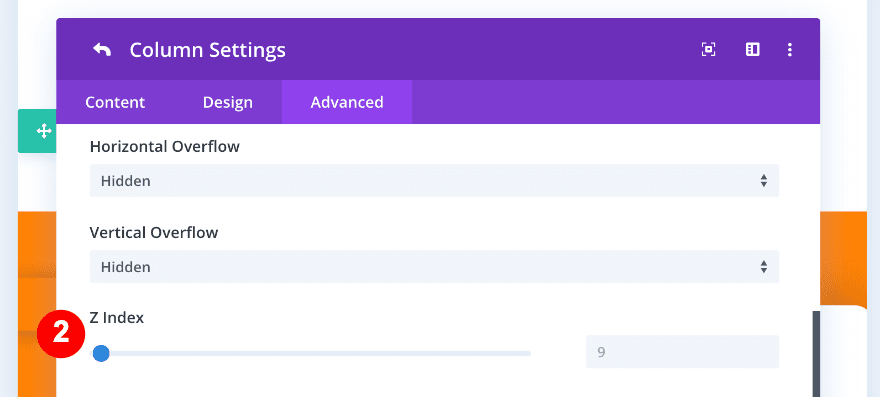Switch to the Content tab
This screenshot has height=397, width=880.
(x=115, y=102)
